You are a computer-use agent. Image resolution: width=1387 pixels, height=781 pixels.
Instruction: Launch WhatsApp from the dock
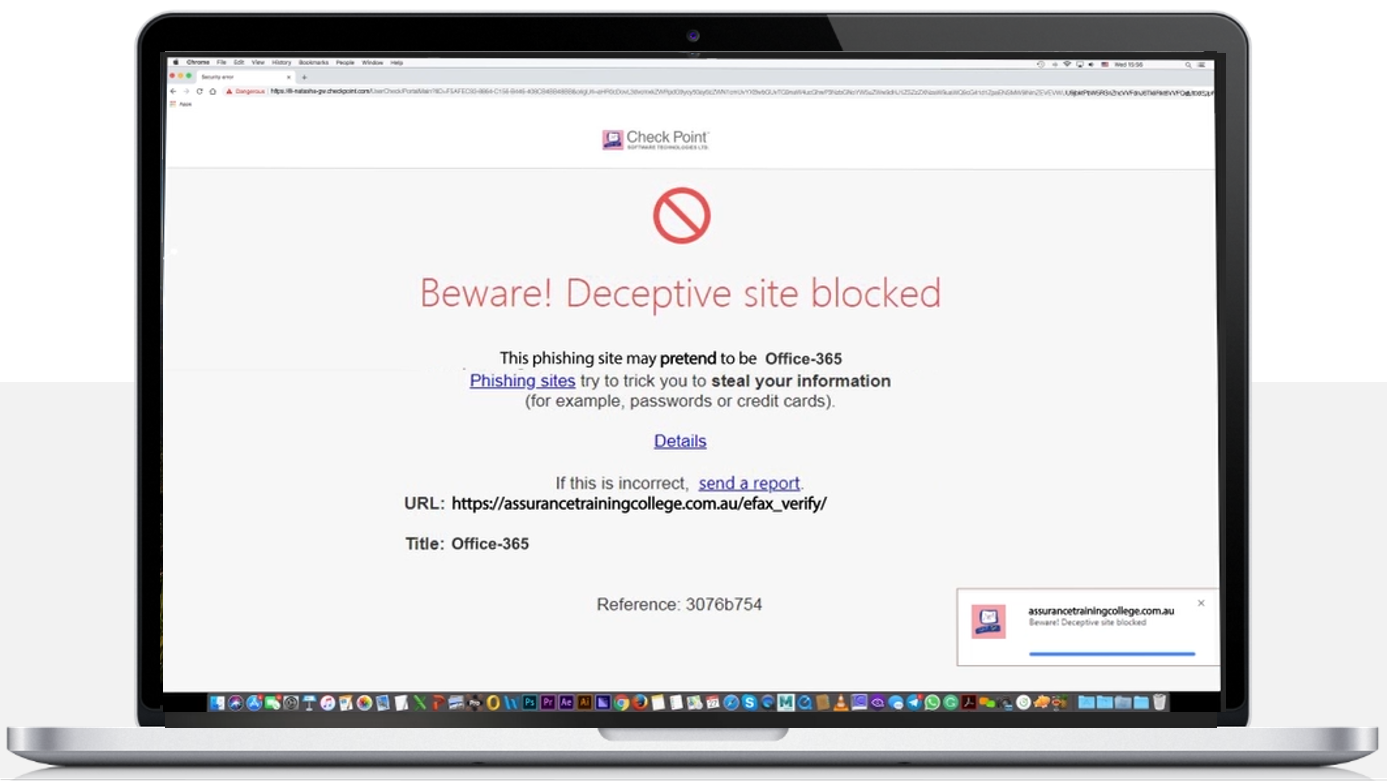pos(933,703)
